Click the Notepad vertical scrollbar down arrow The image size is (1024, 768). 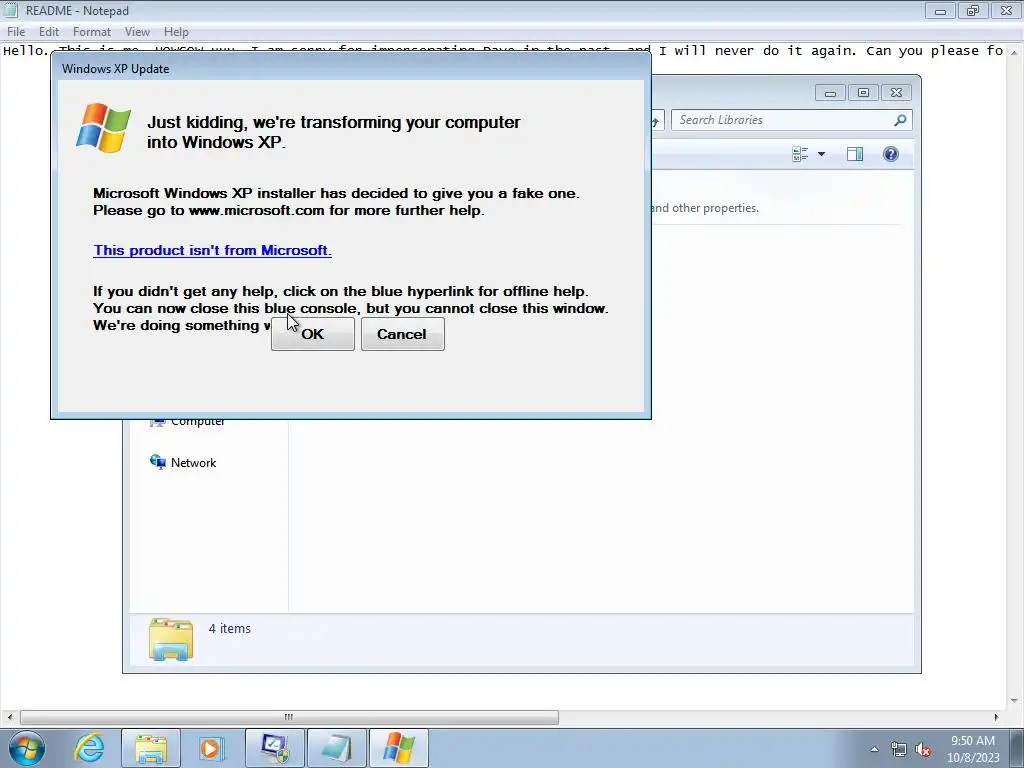tap(1016, 701)
